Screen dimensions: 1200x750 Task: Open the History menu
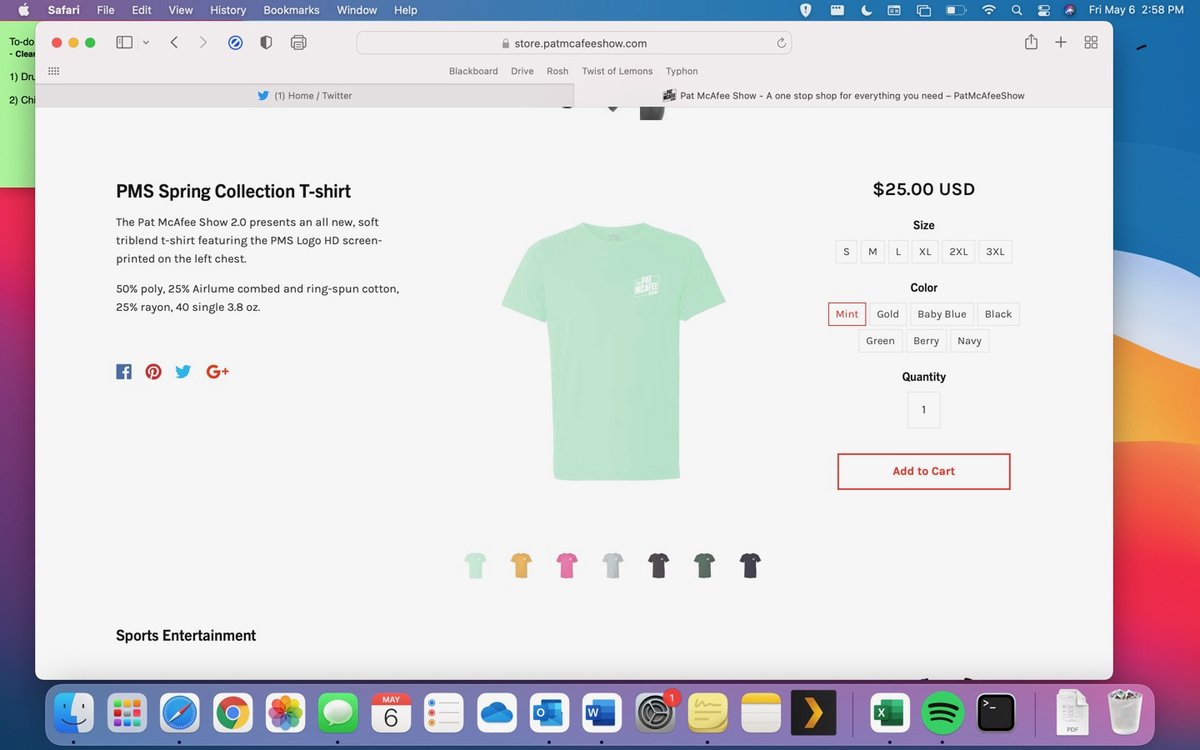point(228,10)
